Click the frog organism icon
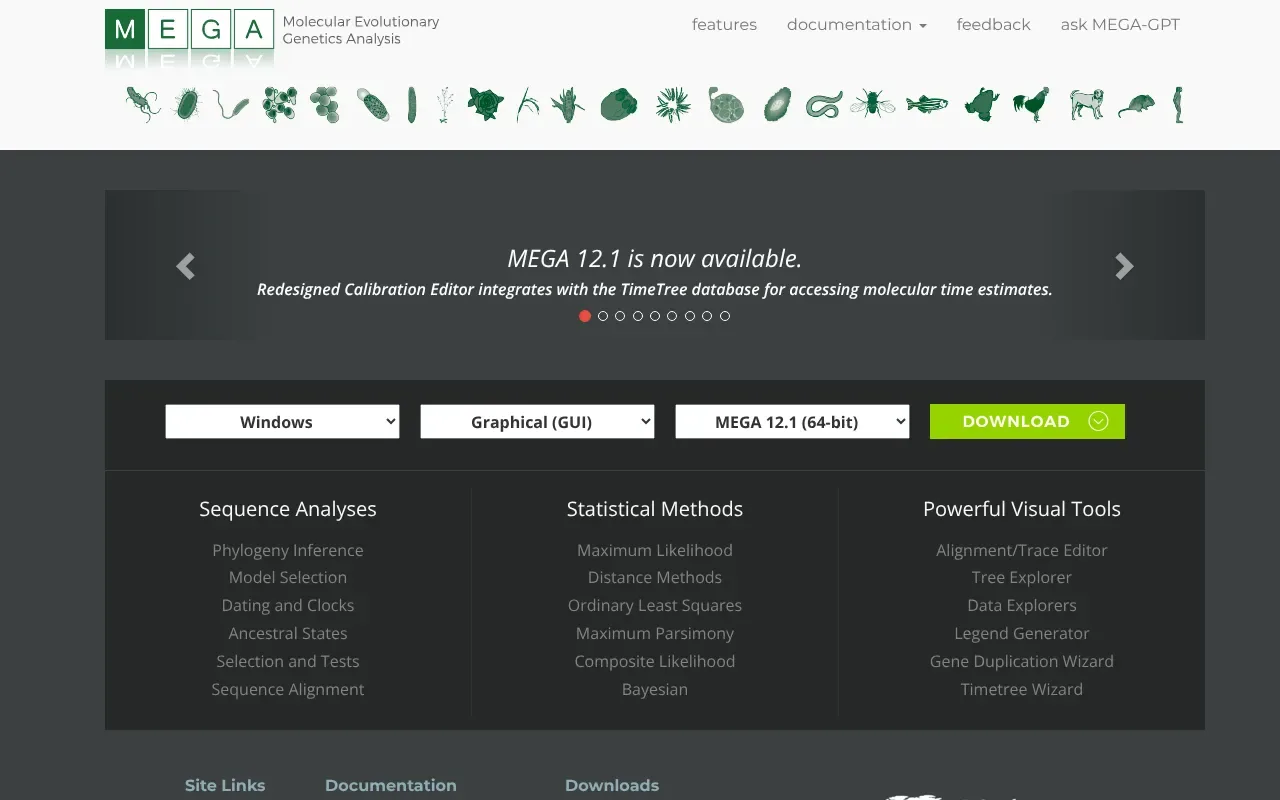 [x=980, y=104]
